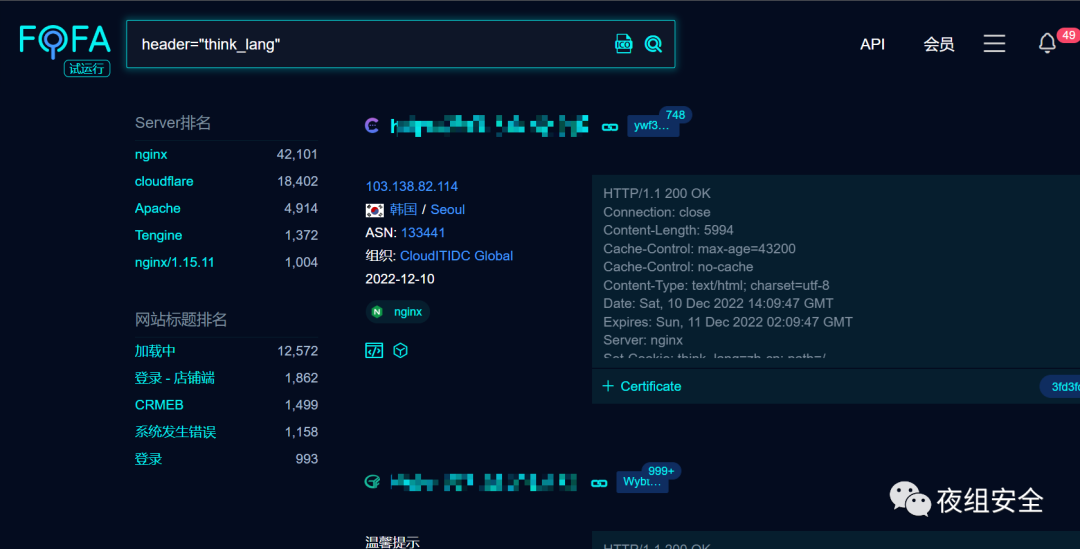Open the first blurred result host link
Viewport: 1080px width, 549px height.
490,125
